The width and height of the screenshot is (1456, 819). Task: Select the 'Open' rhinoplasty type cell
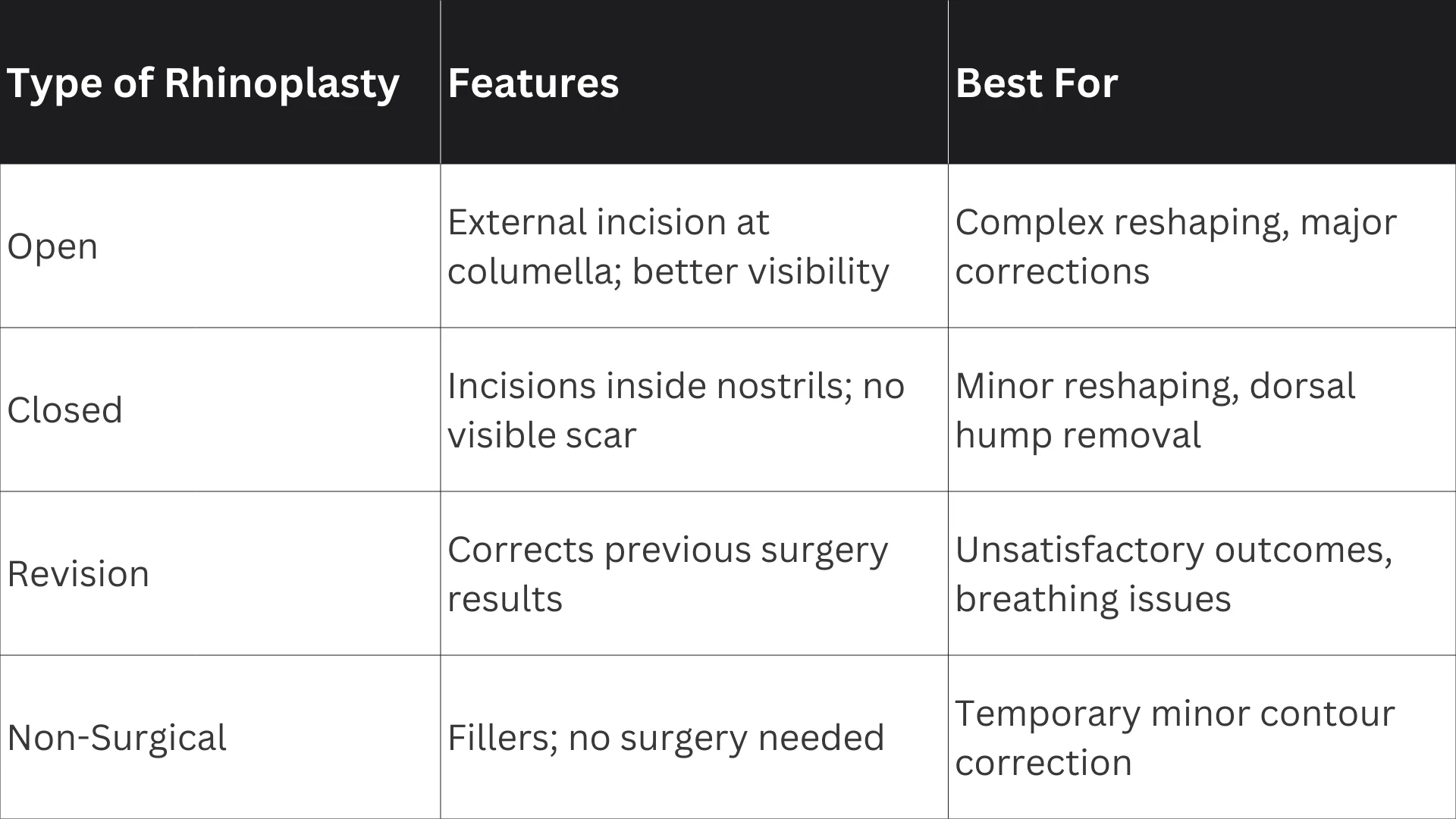point(53,246)
